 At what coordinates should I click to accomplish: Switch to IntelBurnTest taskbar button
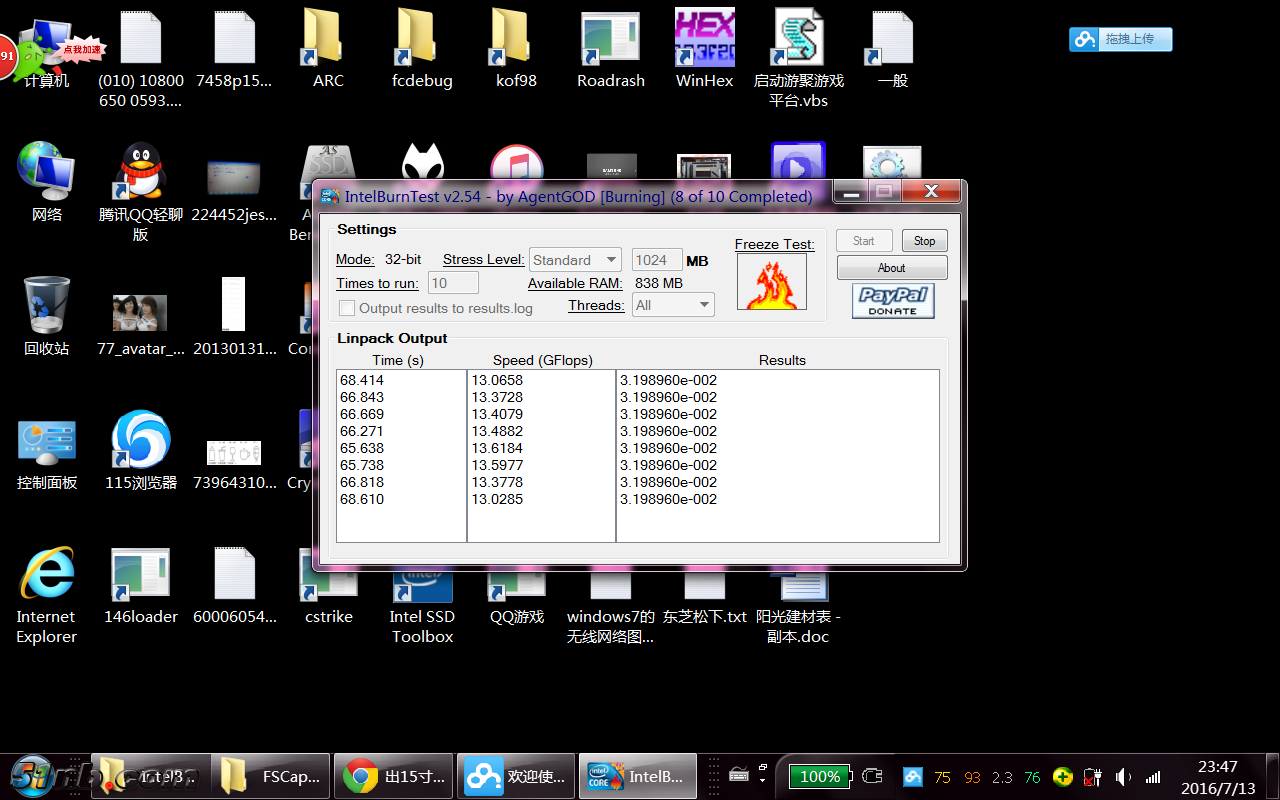pyautogui.click(x=637, y=776)
